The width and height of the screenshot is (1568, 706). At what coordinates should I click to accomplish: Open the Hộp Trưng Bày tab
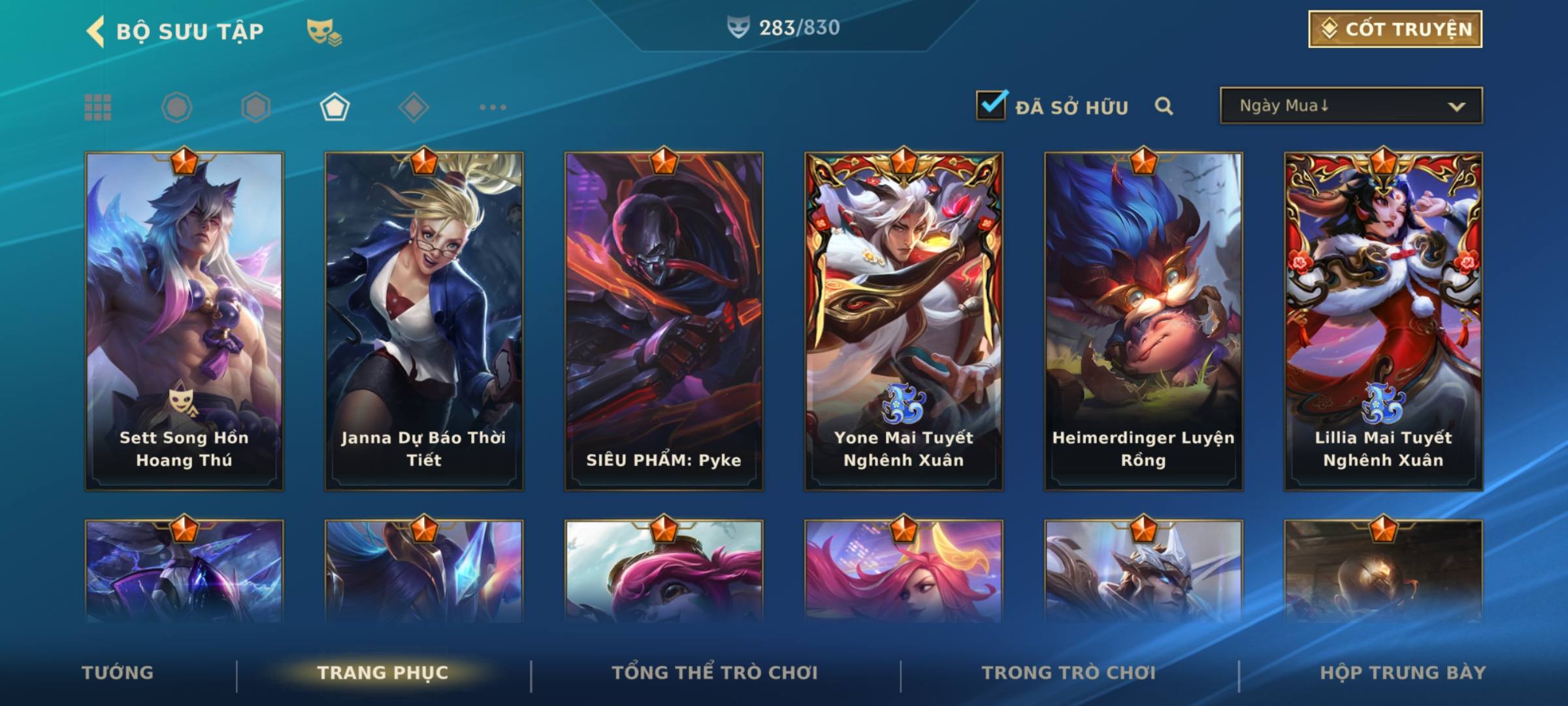pyautogui.click(x=1403, y=673)
